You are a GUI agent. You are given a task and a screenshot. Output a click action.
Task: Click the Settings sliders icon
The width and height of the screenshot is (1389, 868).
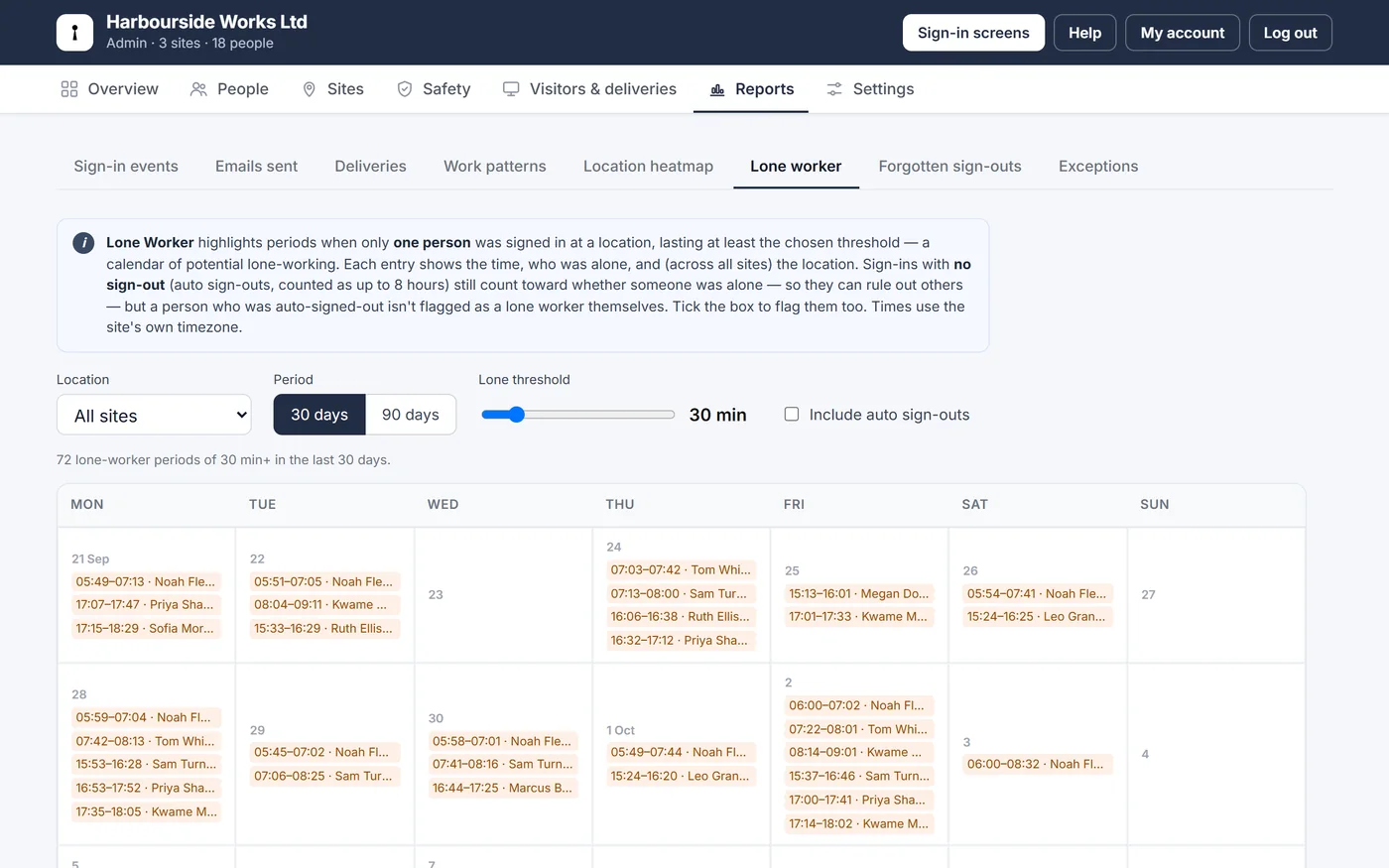coord(834,89)
